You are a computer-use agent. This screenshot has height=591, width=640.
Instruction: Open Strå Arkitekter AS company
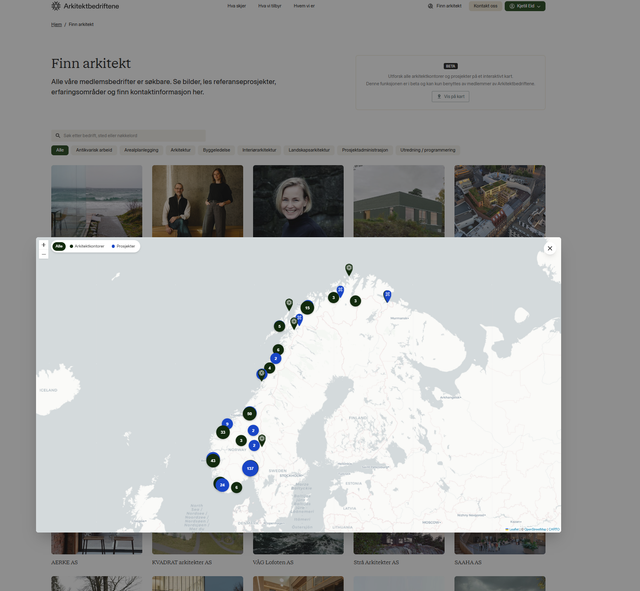(x=376, y=562)
